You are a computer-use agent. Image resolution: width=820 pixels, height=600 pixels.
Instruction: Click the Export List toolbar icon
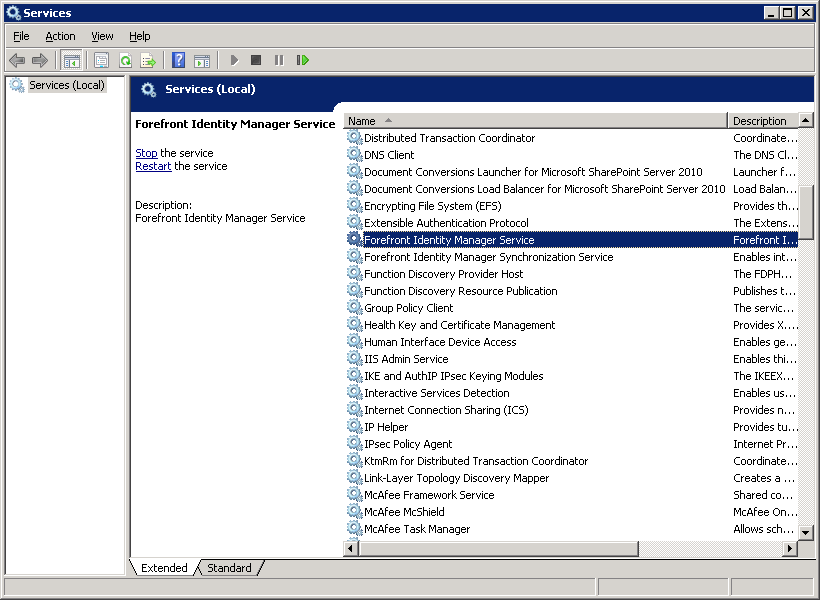pos(149,61)
